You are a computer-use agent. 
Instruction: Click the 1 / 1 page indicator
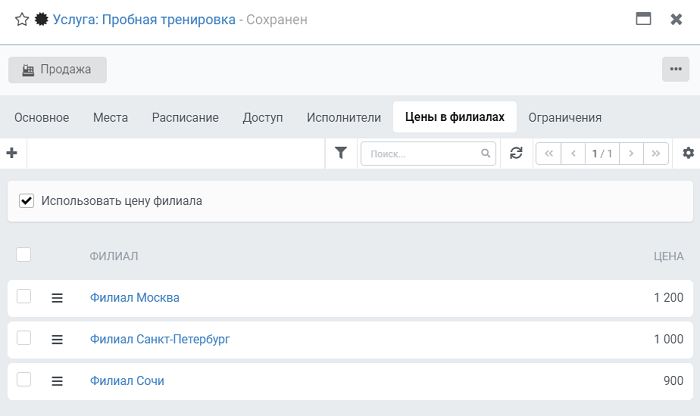pyautogui.click(x=602, y=154)
